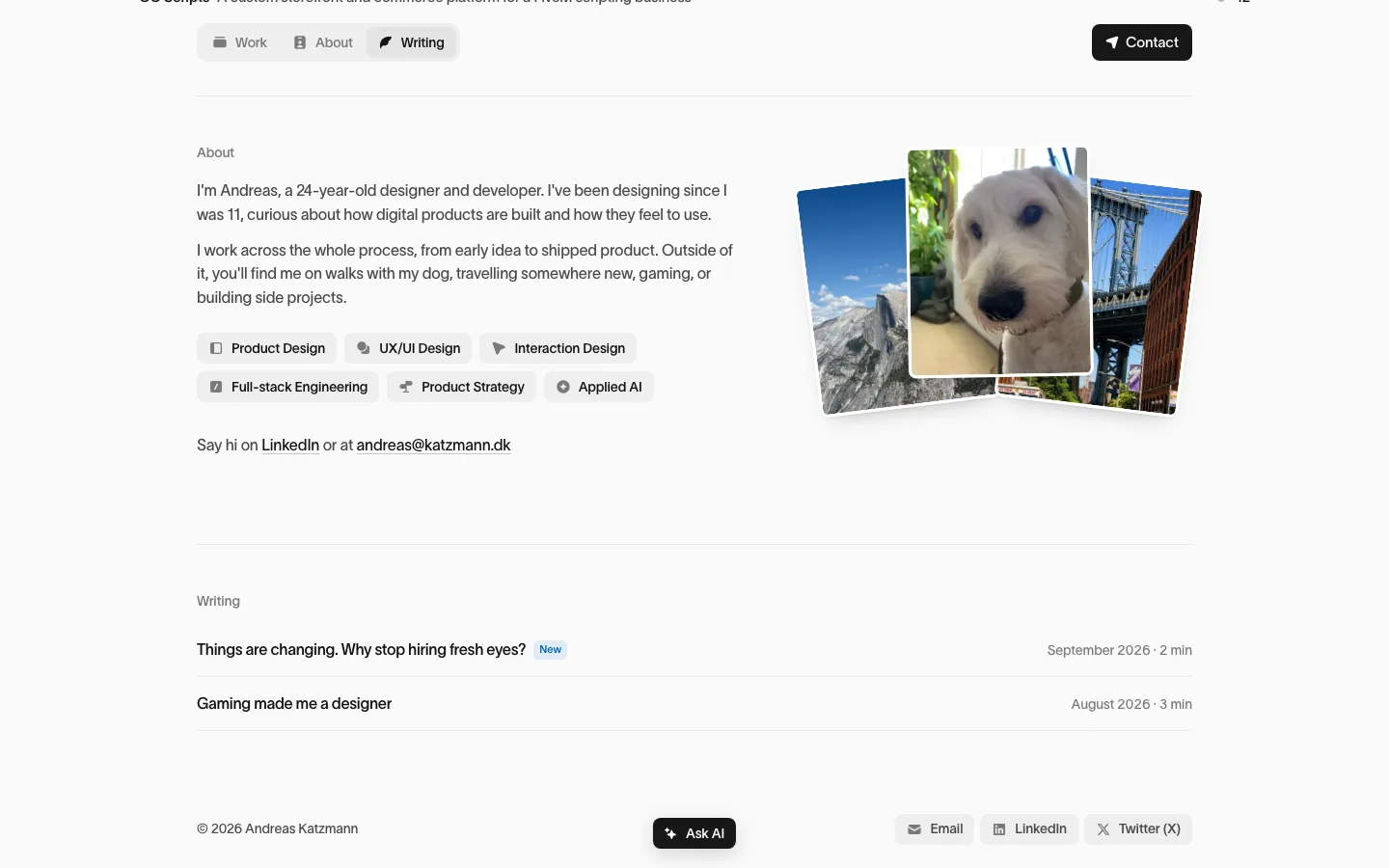
Task: Click the Full-stack Engineering tag icon
Action: click(216, 387)
